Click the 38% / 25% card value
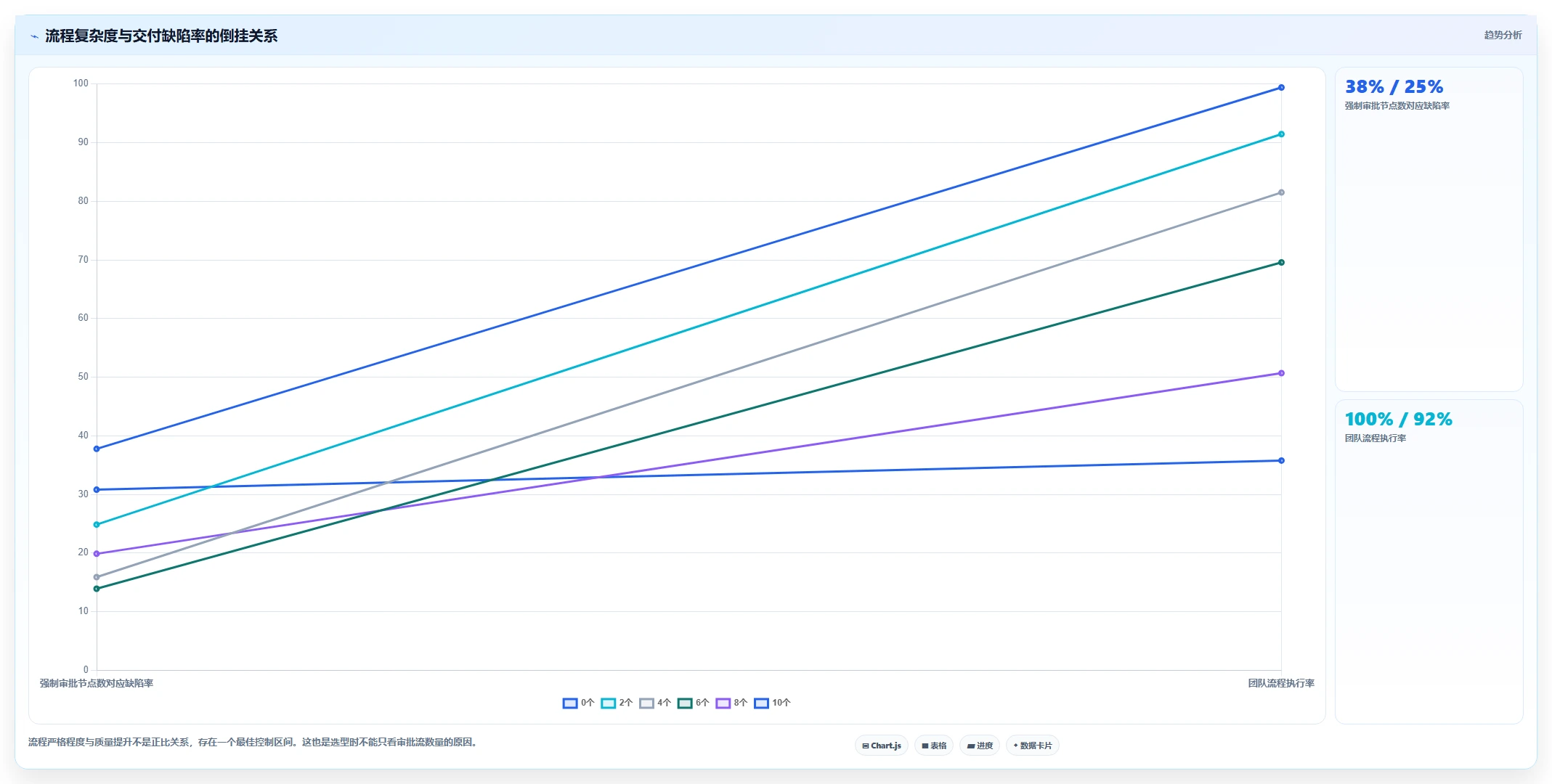Screen dimensions: 1552x784 point(1394,87)
